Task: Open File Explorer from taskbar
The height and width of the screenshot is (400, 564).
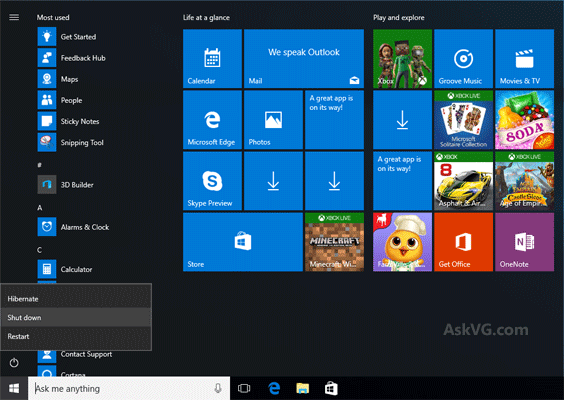Action: [x=303, y=388]
